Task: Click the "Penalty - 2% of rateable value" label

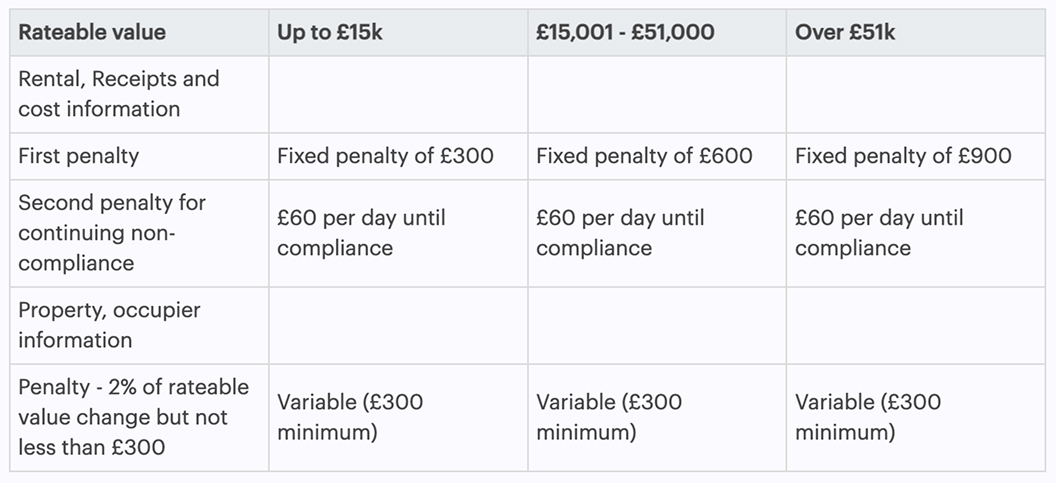Action: click(x=133, y=417)
